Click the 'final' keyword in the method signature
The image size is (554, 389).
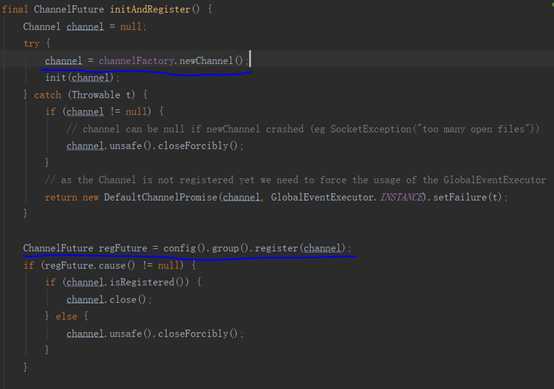pos(14,9)
